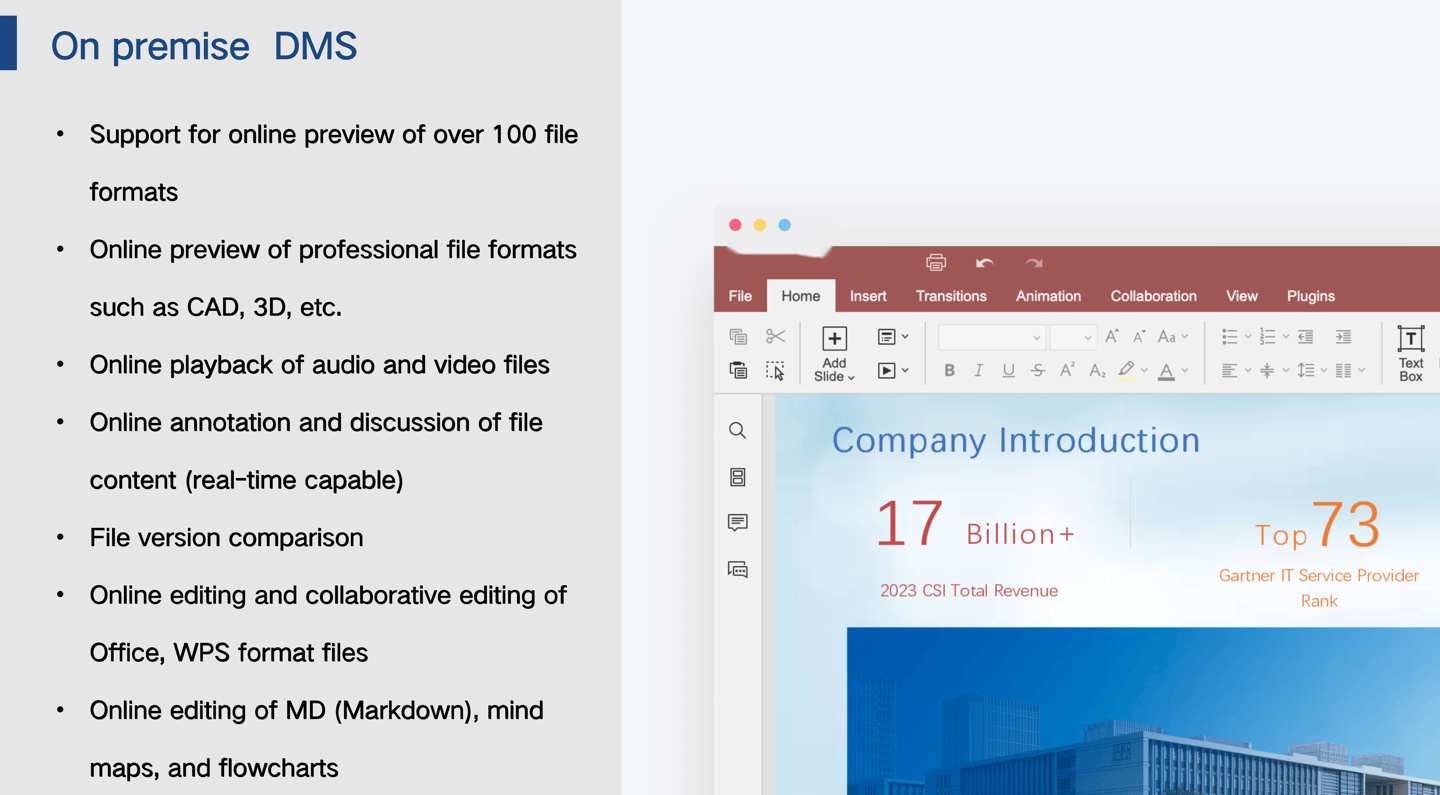Expand the numbering style dropdown arrow
The width and height of the screenshot is (1440, 795).
click(x=1286, y=338)
